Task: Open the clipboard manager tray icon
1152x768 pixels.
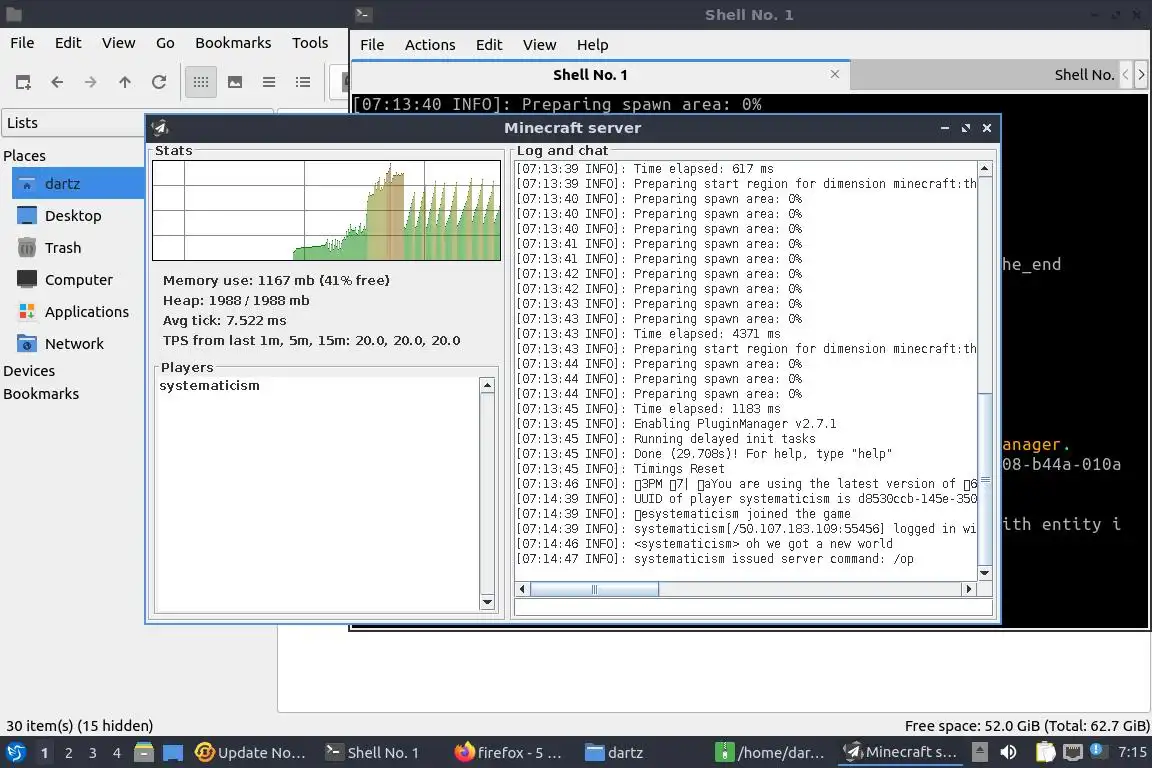Action: coord(1045,752)
